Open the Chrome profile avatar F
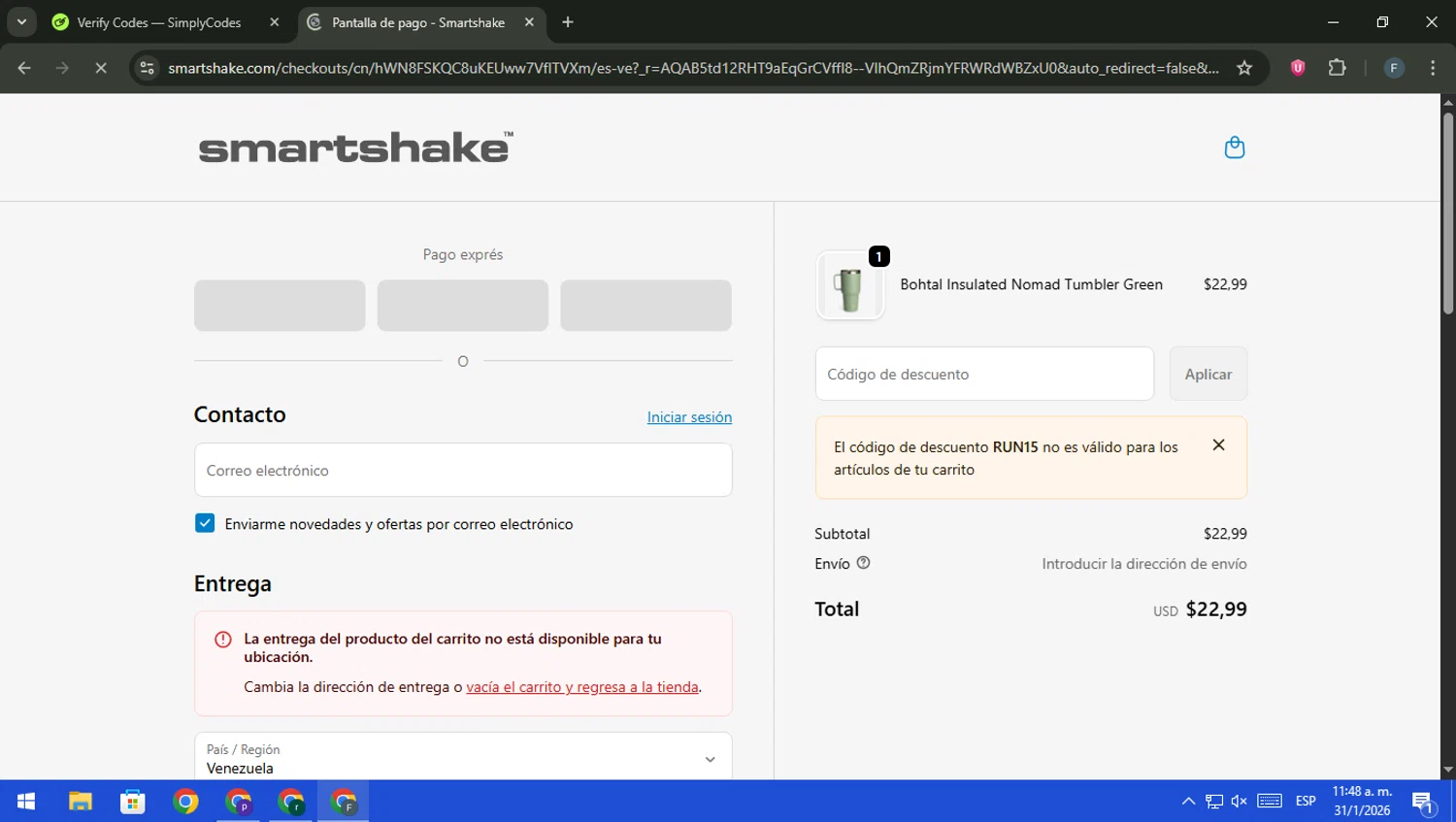 [1393, 68]
